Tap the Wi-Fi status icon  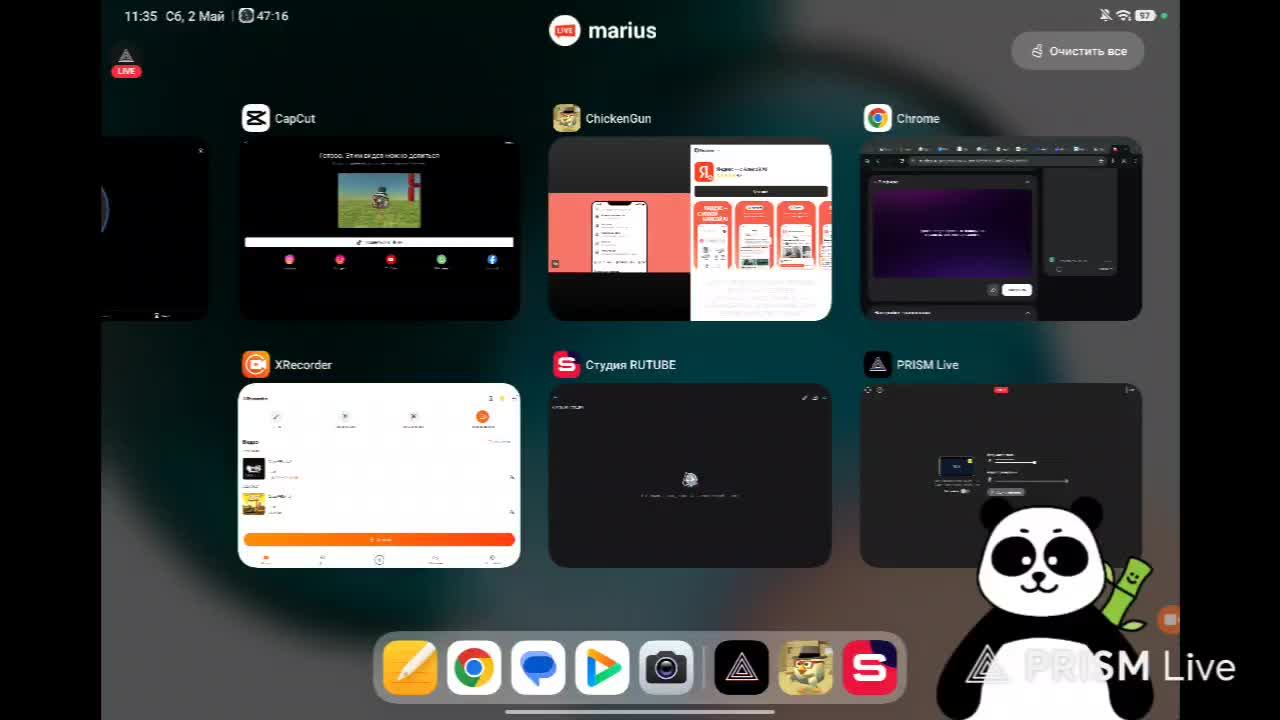click(x=1123, y=16)
